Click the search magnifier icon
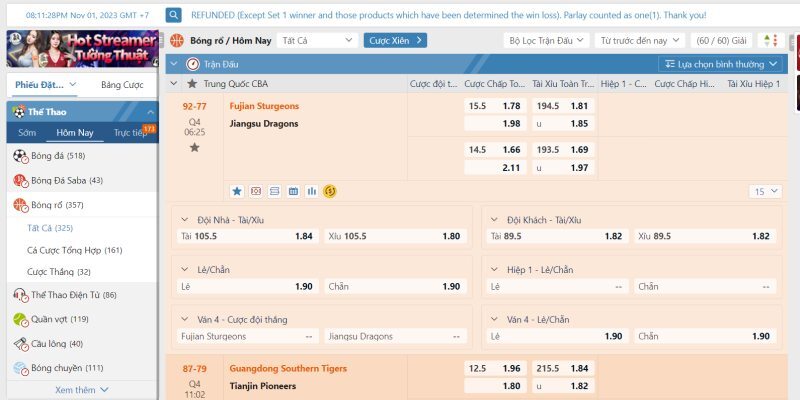The image size is (800, 400). click(174, 15)
